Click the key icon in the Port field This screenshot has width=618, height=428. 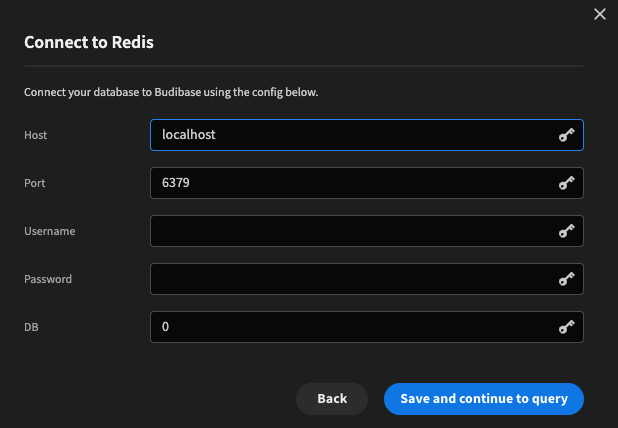[x=566, y=183]
